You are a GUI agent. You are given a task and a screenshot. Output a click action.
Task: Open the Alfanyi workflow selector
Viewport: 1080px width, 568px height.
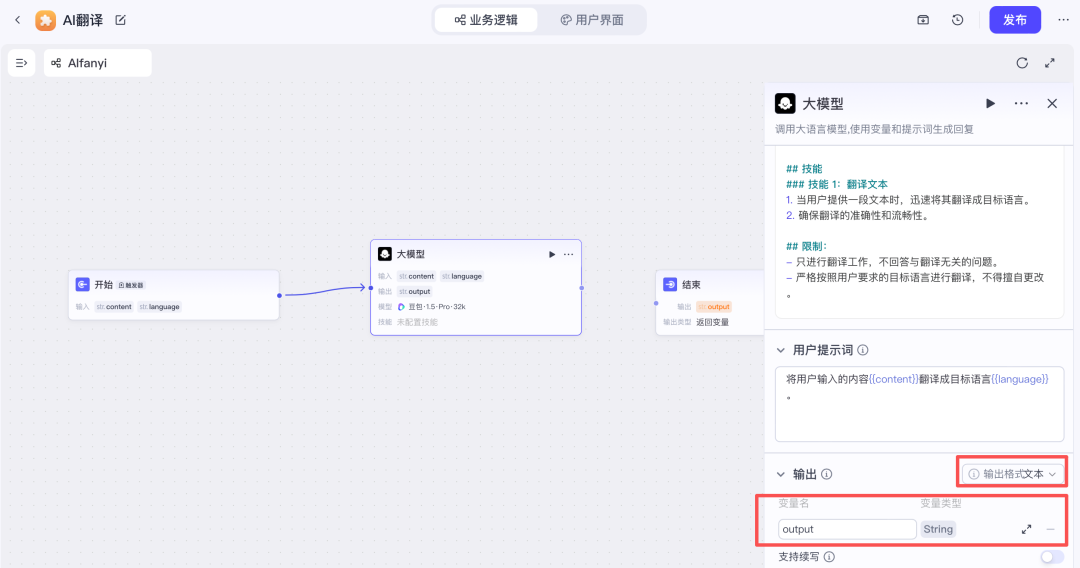point(97,63)
